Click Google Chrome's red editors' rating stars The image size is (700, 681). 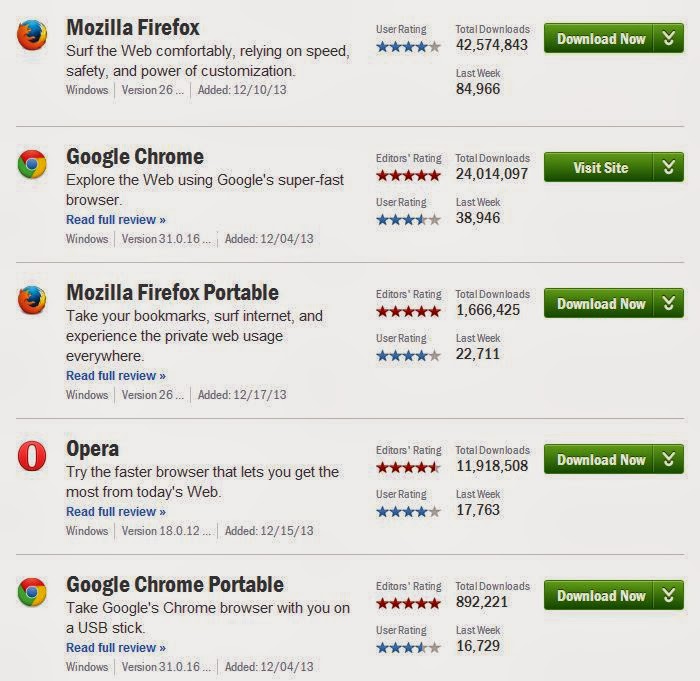408,175
